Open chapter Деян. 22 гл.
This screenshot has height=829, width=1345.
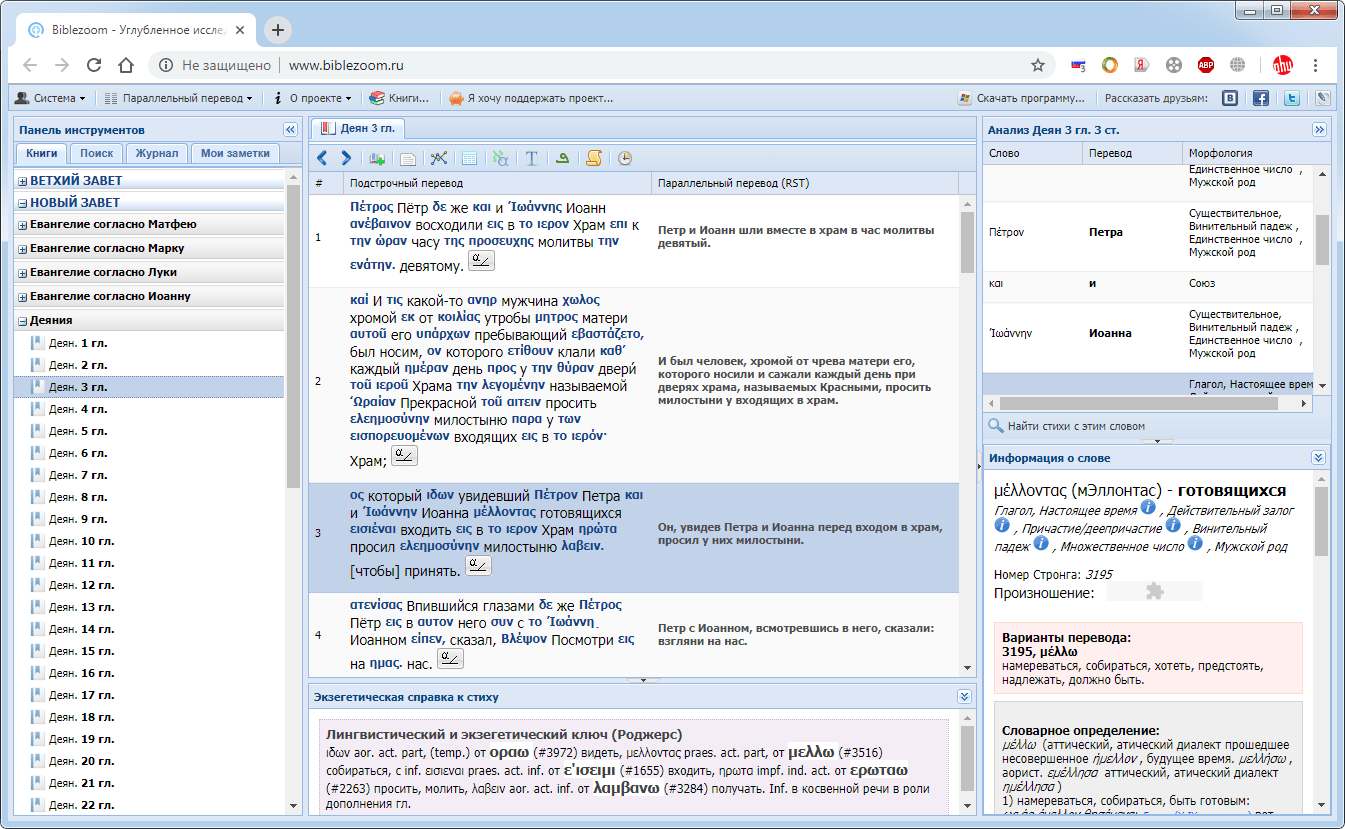tap(81, 805)
